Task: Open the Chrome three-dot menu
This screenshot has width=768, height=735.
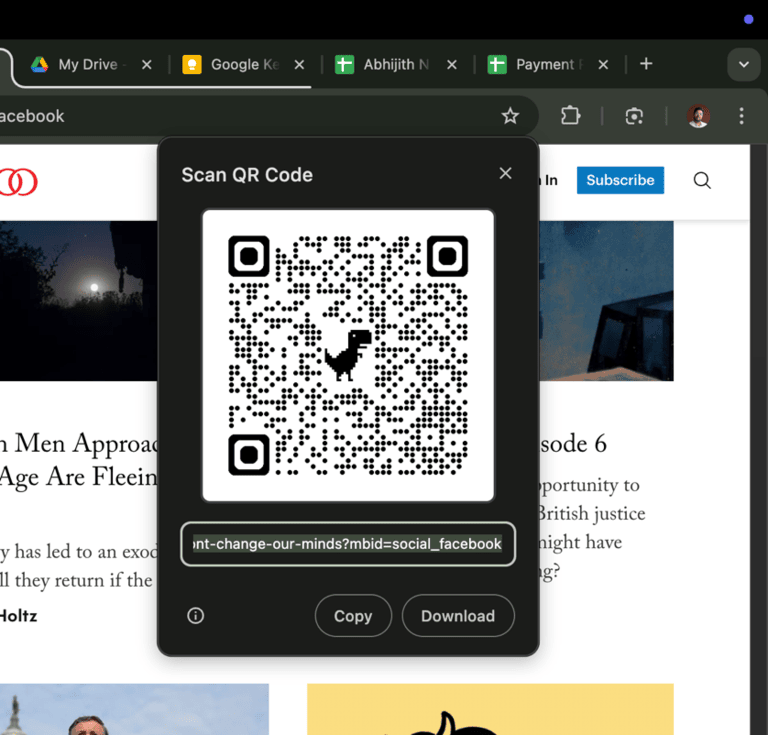Action: tap(741, 116)
